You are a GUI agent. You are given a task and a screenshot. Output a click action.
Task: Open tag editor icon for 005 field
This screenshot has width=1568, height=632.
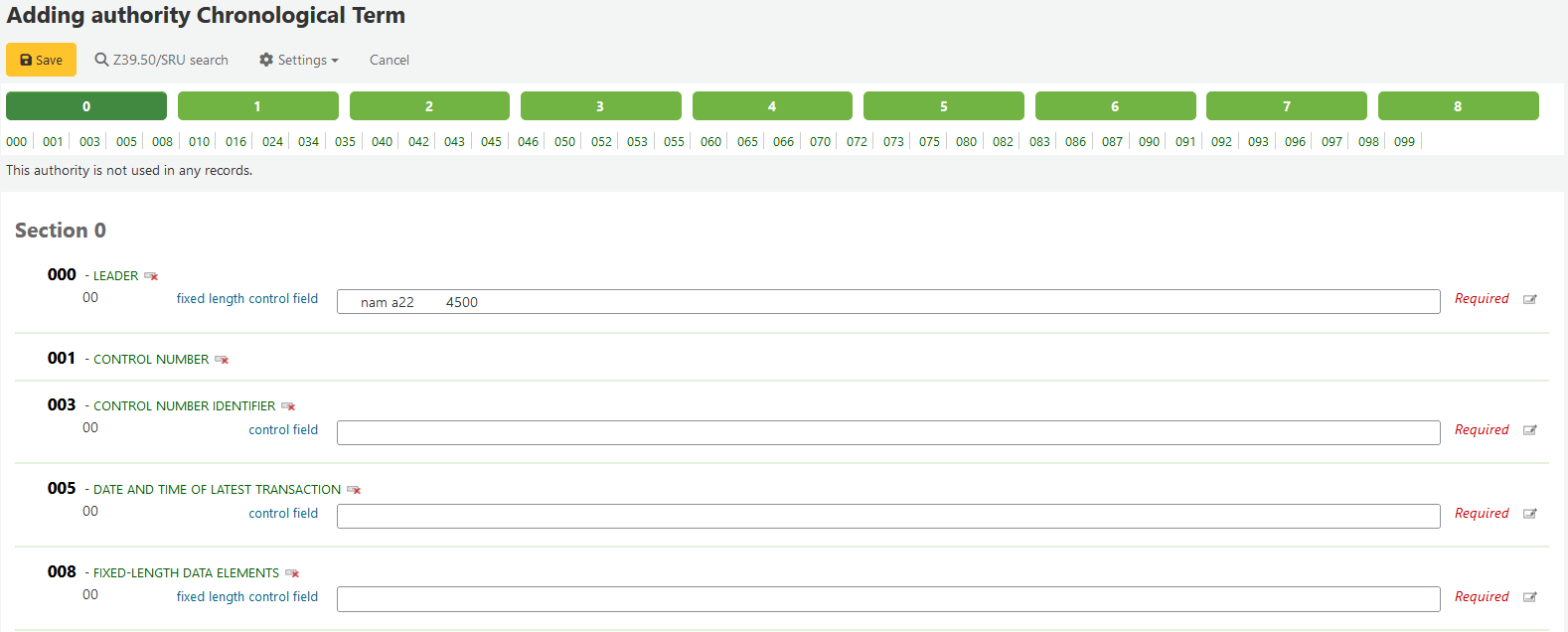click(x=1530, y=514)
